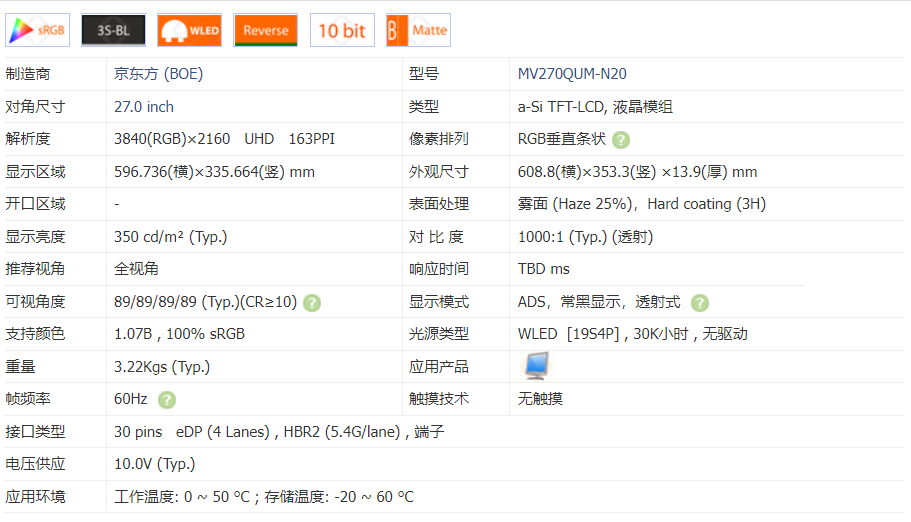Viewport: 911px width, 522px height.
Task: Click the pixel arrangement value RGB垂直条状
Action: [x=562, y=139]
